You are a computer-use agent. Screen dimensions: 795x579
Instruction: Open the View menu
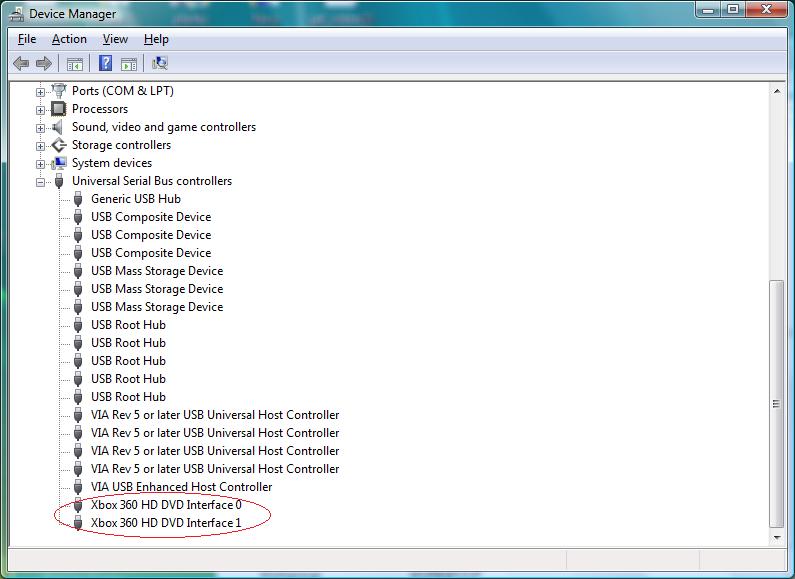point(115,39)
